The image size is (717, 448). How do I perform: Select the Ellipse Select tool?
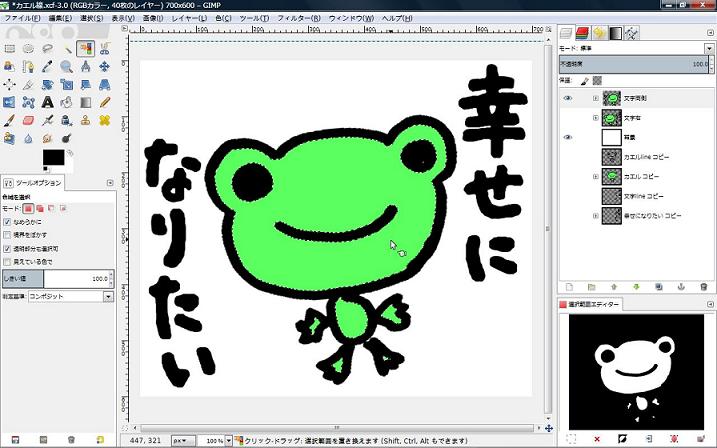28,48
